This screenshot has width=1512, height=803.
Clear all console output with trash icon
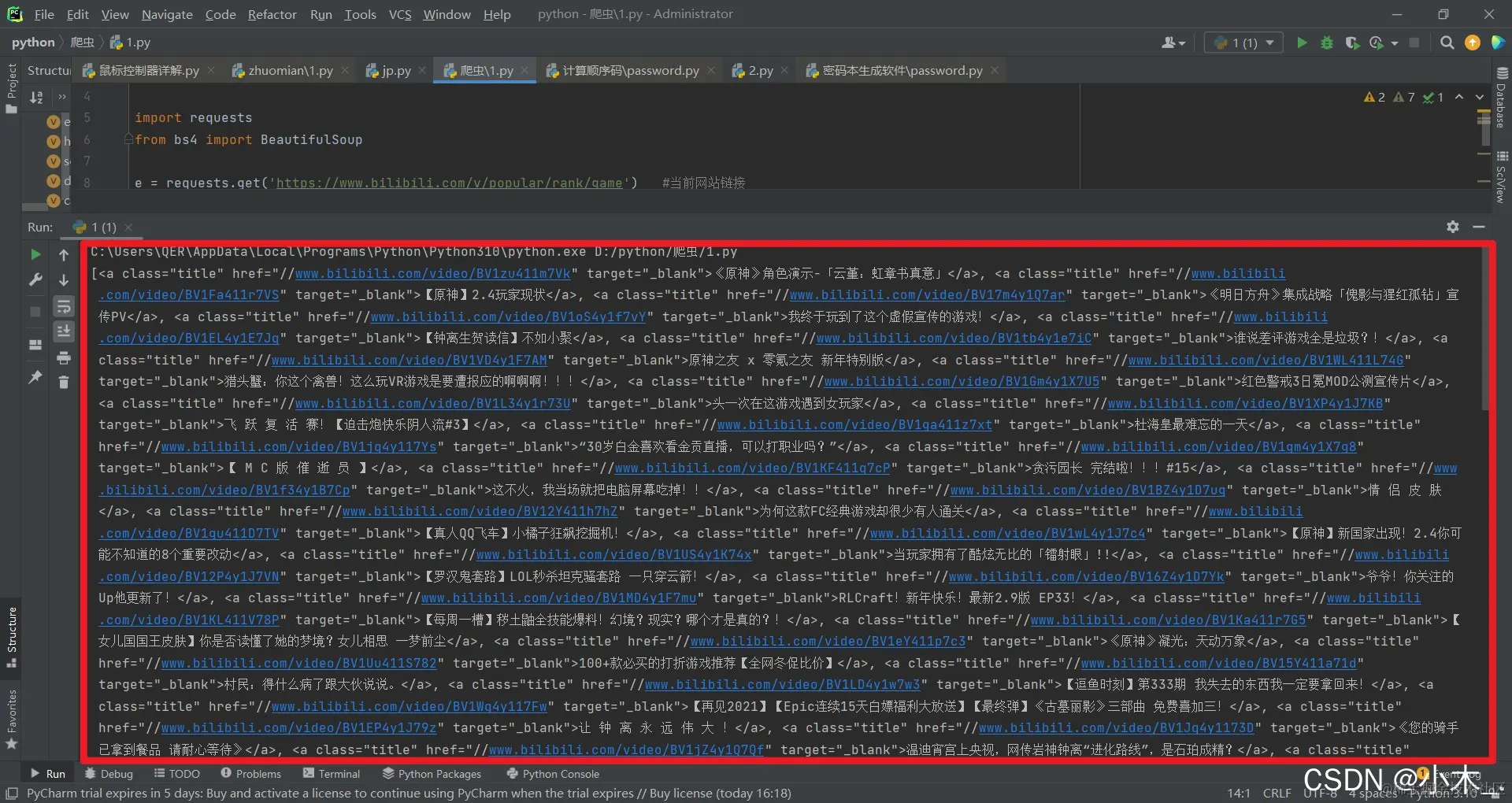click(x=64, y=383)
